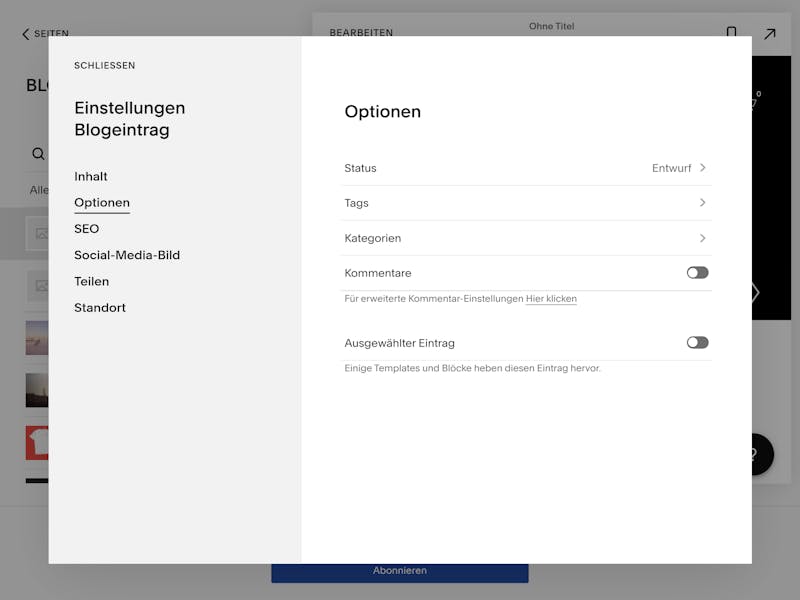This screenshot has height=600, width=800.
Task: Click the search magnifier icon in the sidebar
Action: click(x=38, y=154)
